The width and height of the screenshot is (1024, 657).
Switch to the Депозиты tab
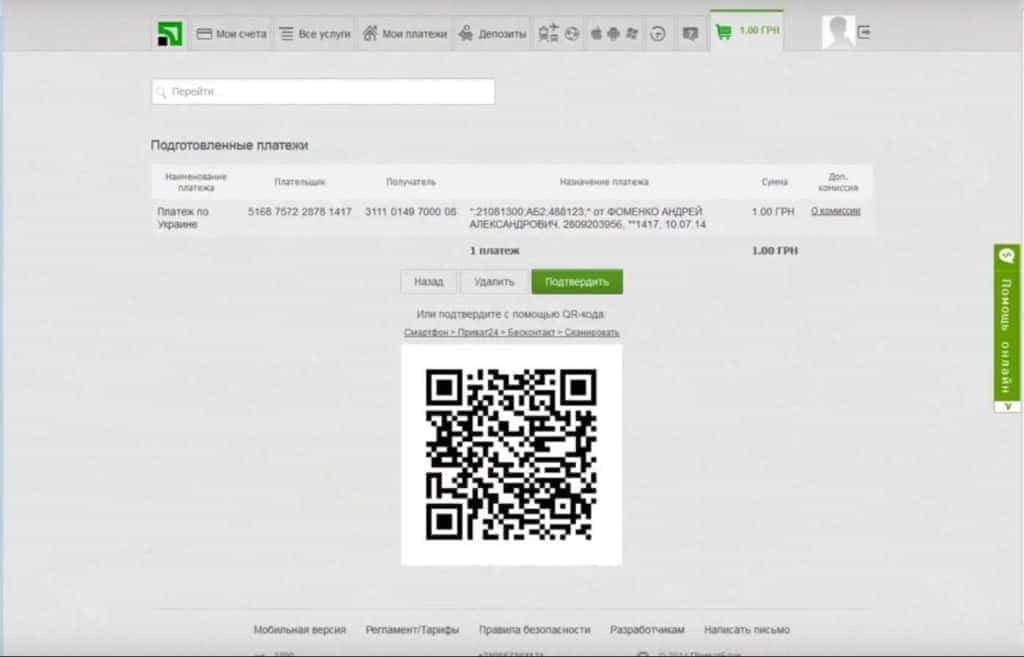coord(496,30)
